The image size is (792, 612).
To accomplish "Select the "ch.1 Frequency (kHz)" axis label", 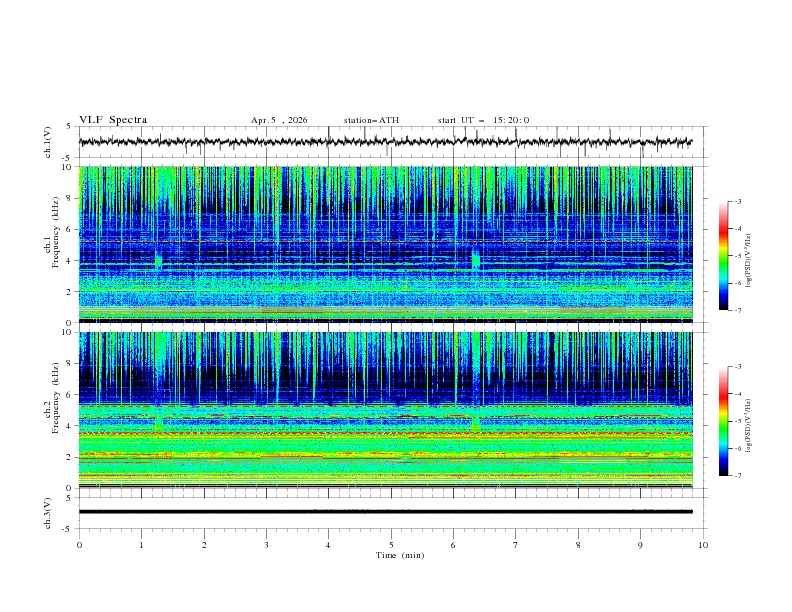I will [x=52, y=244].
